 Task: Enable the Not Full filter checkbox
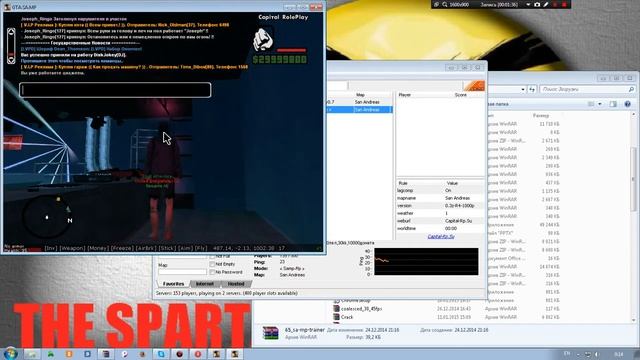(x=212, y=256)
